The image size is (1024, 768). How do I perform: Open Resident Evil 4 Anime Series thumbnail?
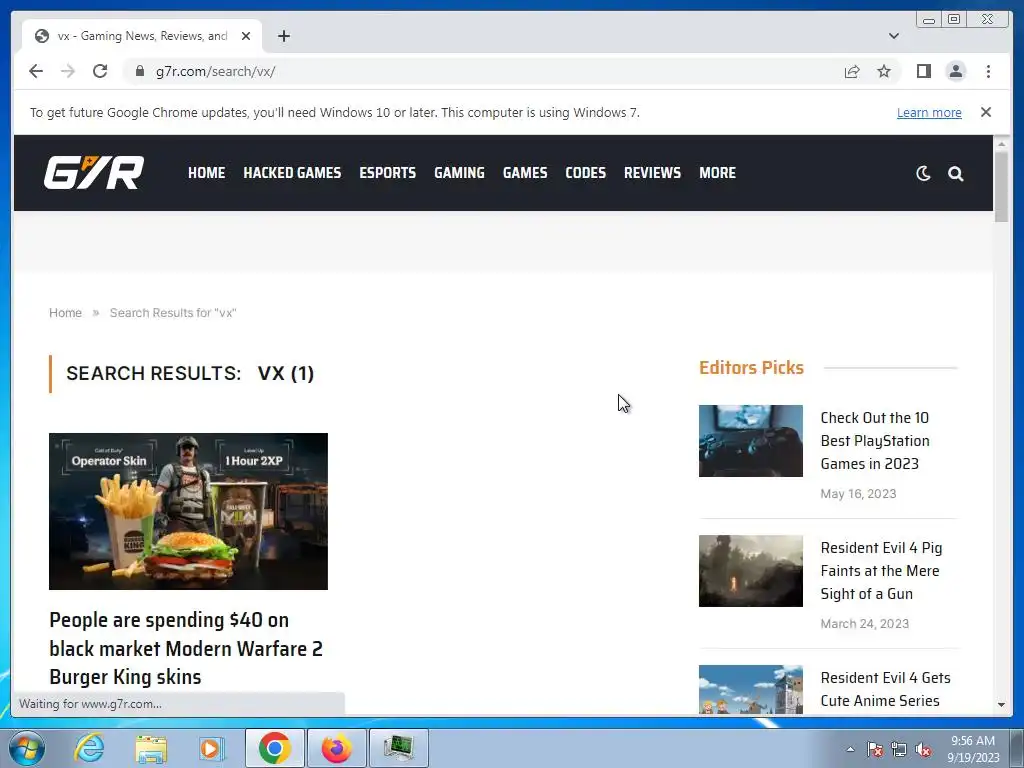[750, 690]
